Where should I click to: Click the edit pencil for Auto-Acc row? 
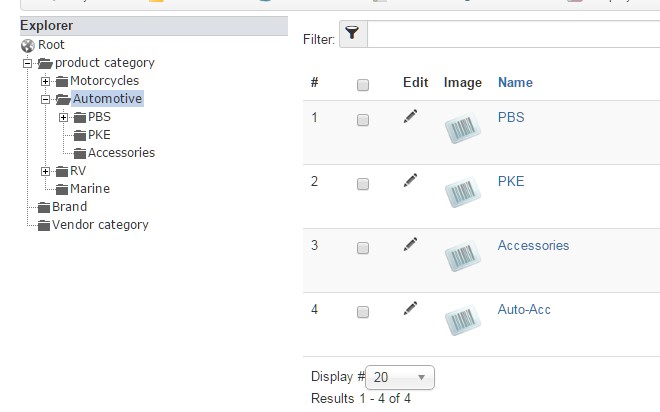pos(410,308)
